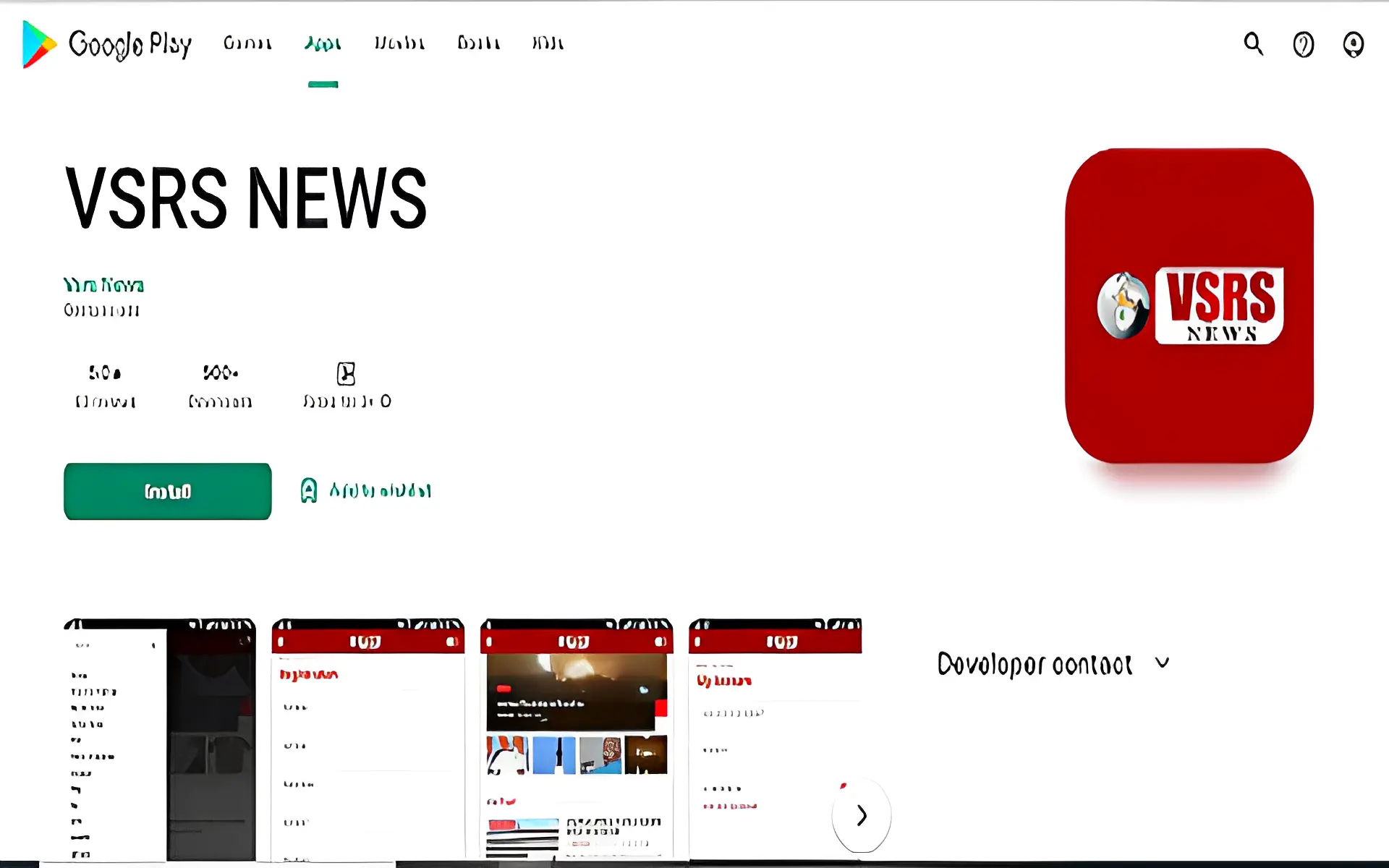Open the fifth navigation tab, Kids
Viewport: 1389px width, 868px height.
click(548, 43)
